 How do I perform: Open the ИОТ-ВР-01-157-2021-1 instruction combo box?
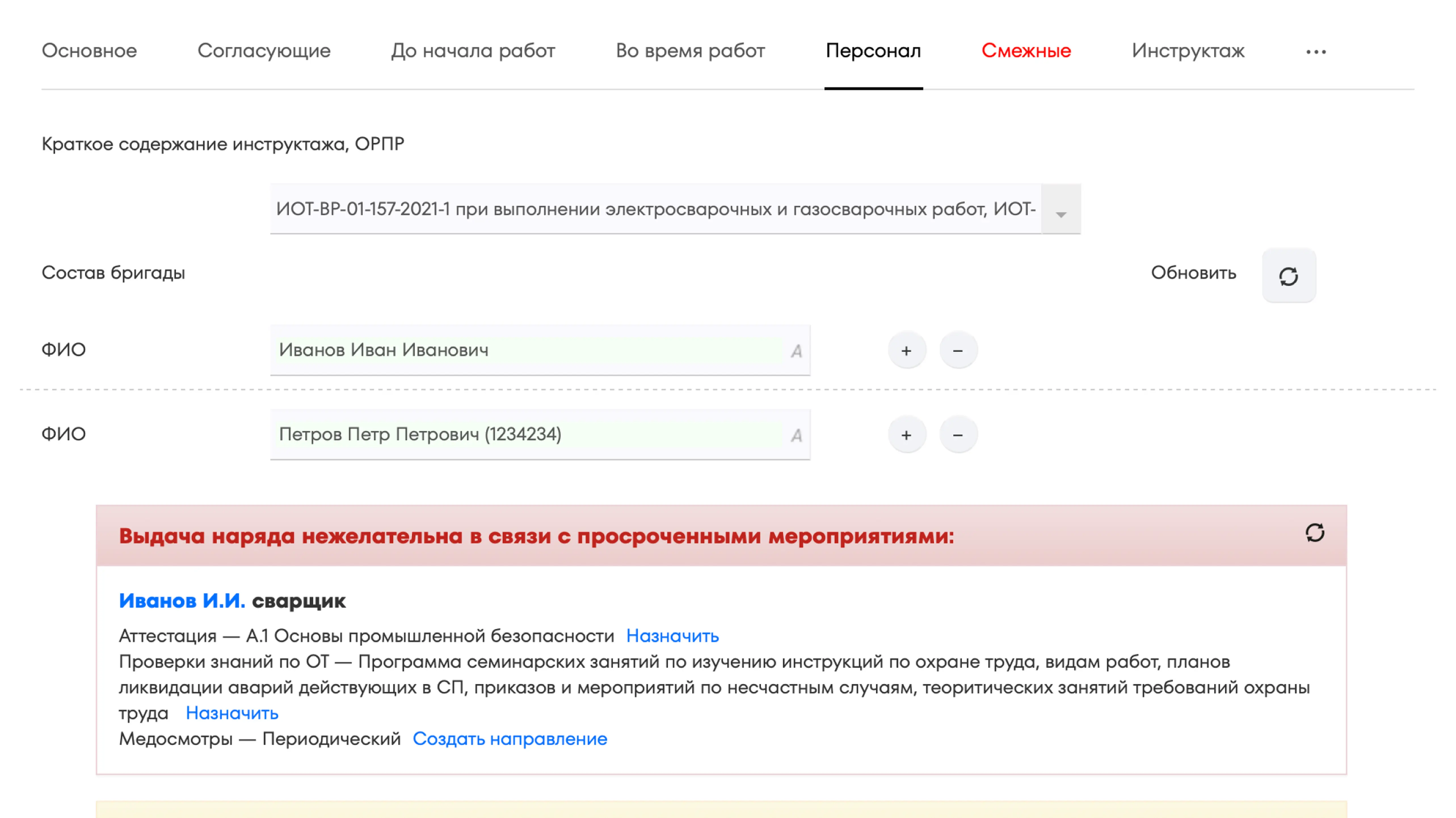[656, 209]
